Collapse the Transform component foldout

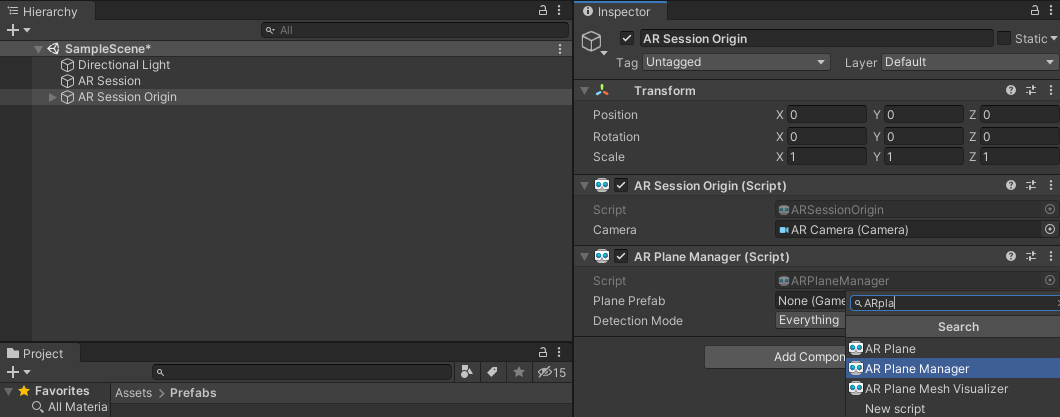click(x=585, y=91)
